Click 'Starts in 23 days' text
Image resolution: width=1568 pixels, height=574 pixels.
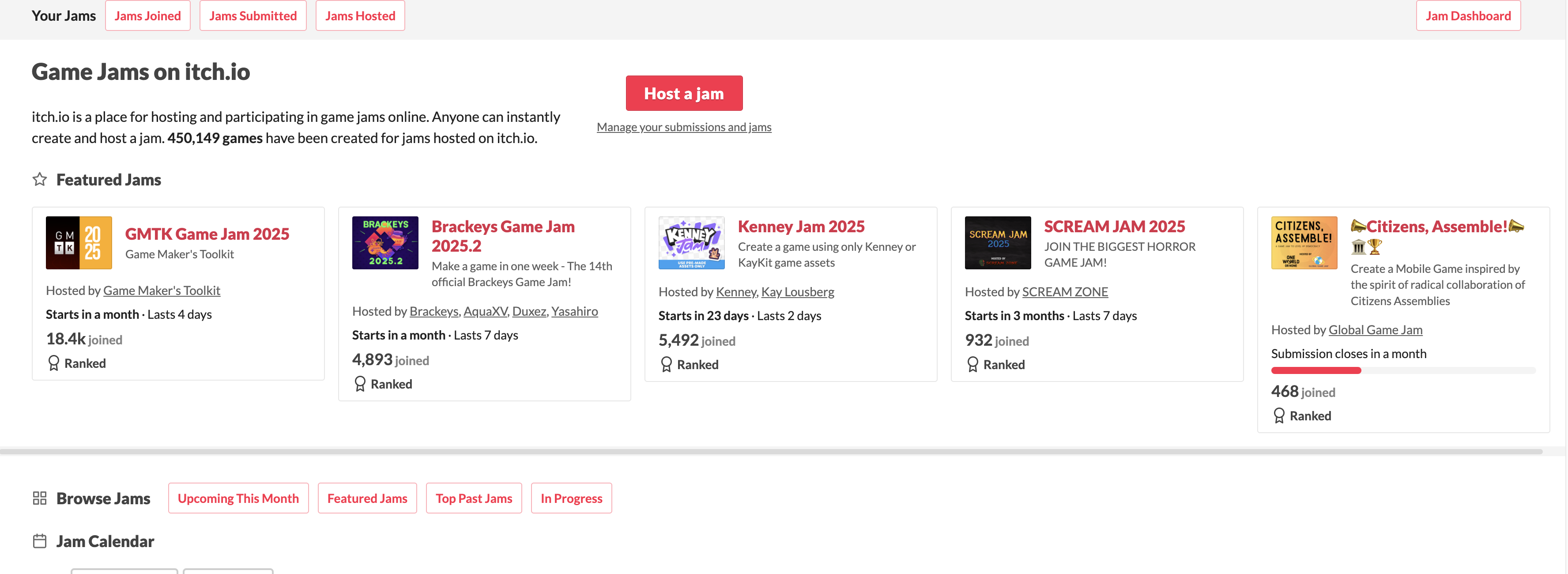point(703,315)
